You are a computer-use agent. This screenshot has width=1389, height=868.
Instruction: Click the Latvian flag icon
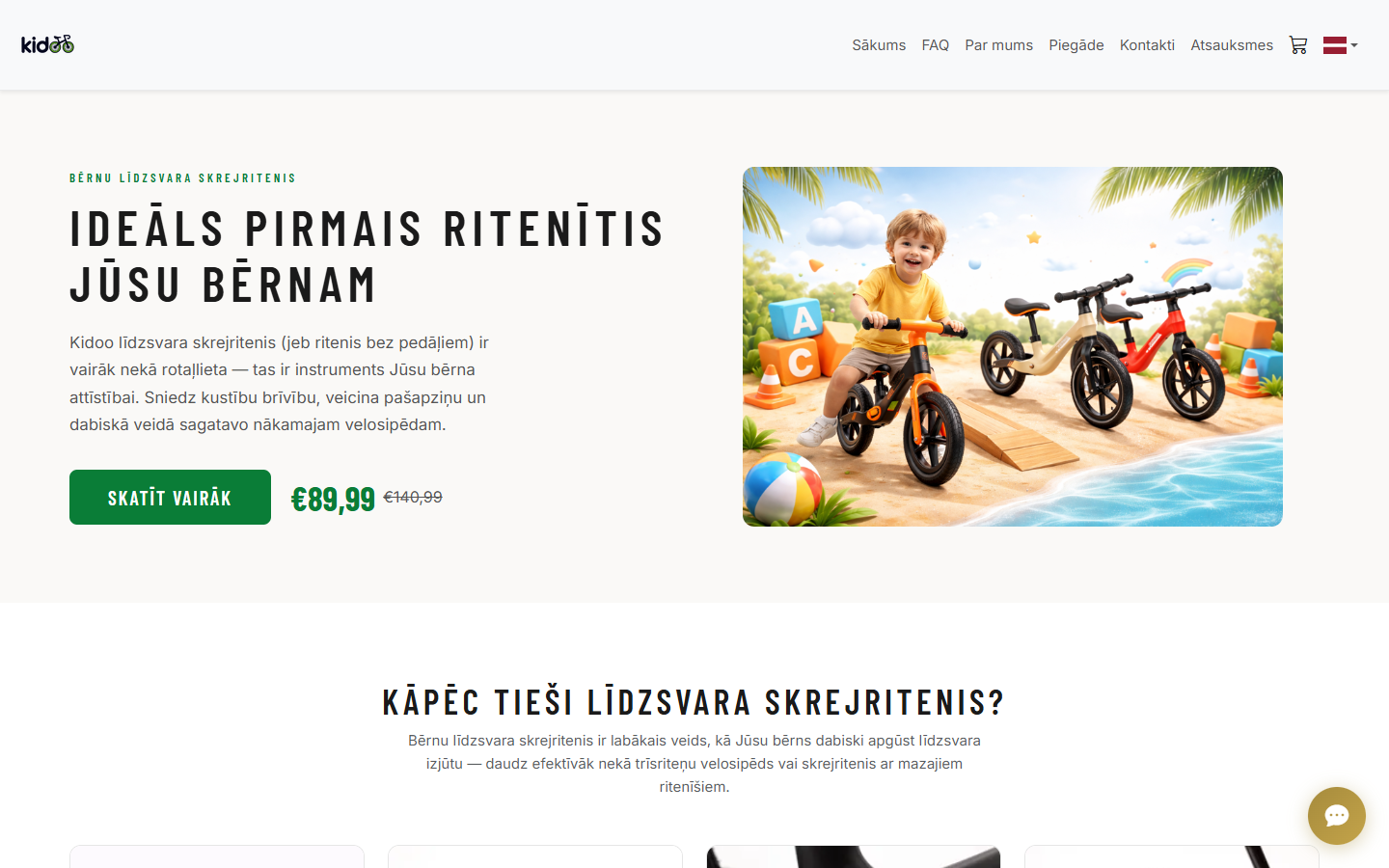1335,45
